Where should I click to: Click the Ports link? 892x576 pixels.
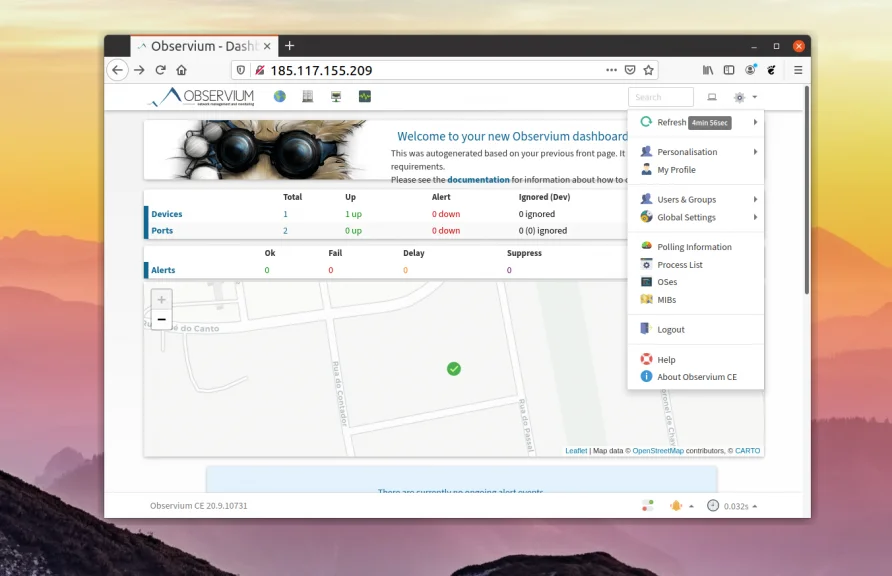(162, 230)
